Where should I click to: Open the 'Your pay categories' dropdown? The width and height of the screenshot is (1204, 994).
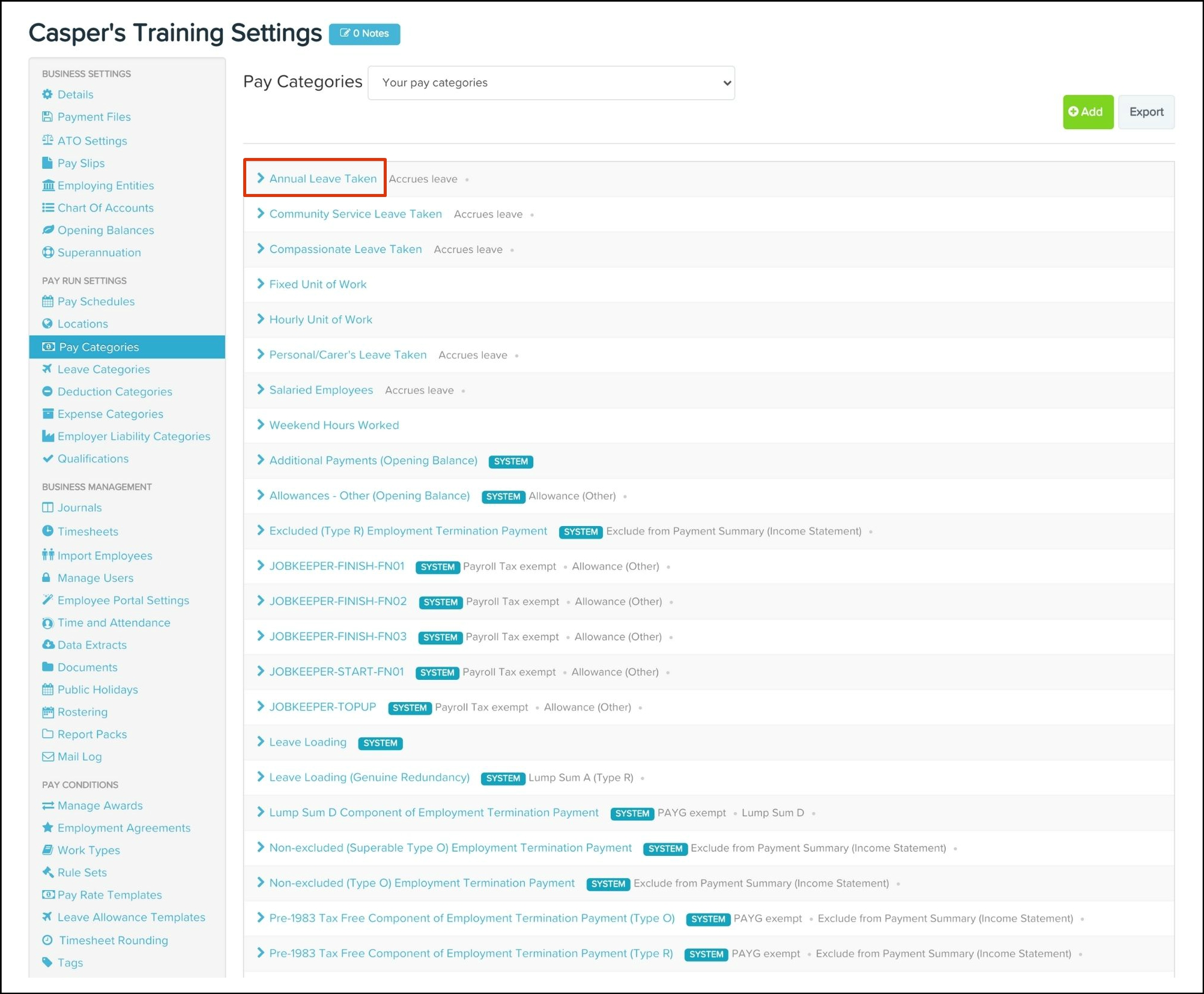(x=551, y=83)
